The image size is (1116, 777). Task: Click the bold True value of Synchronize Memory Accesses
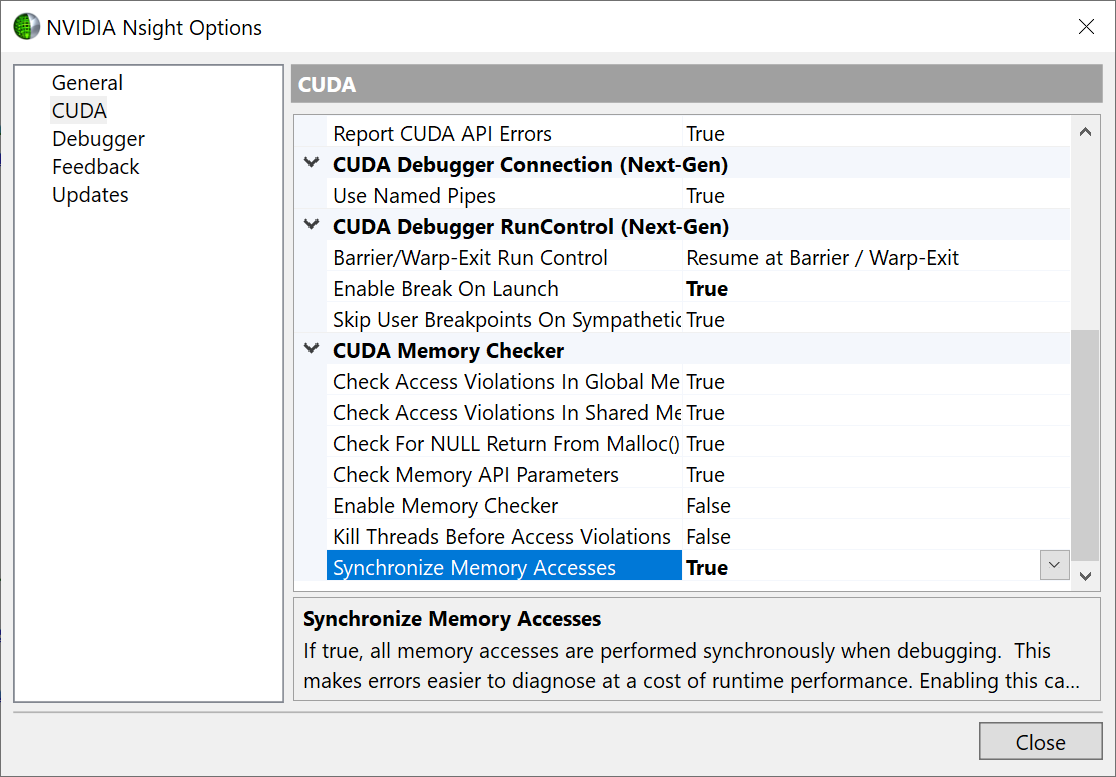pos(707,568)
